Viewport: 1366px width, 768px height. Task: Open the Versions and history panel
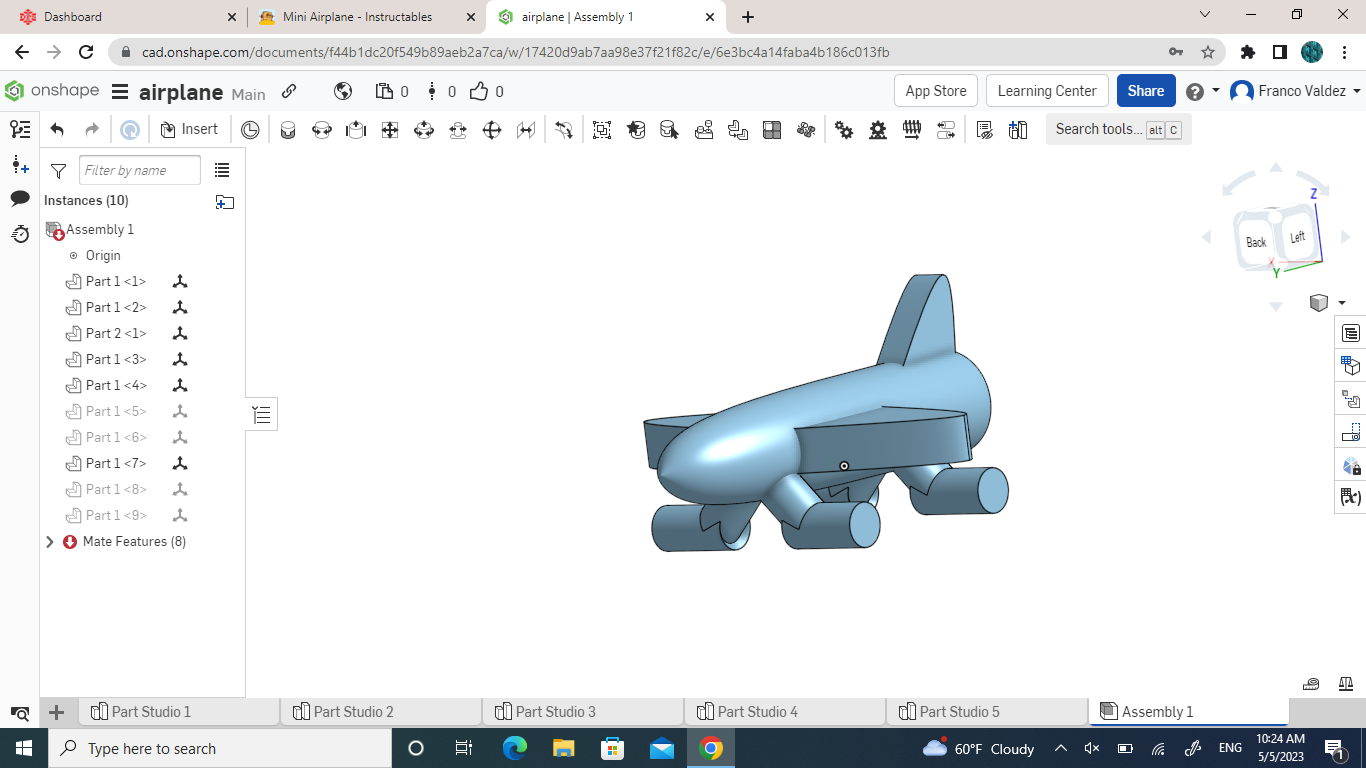coord(19,233)
